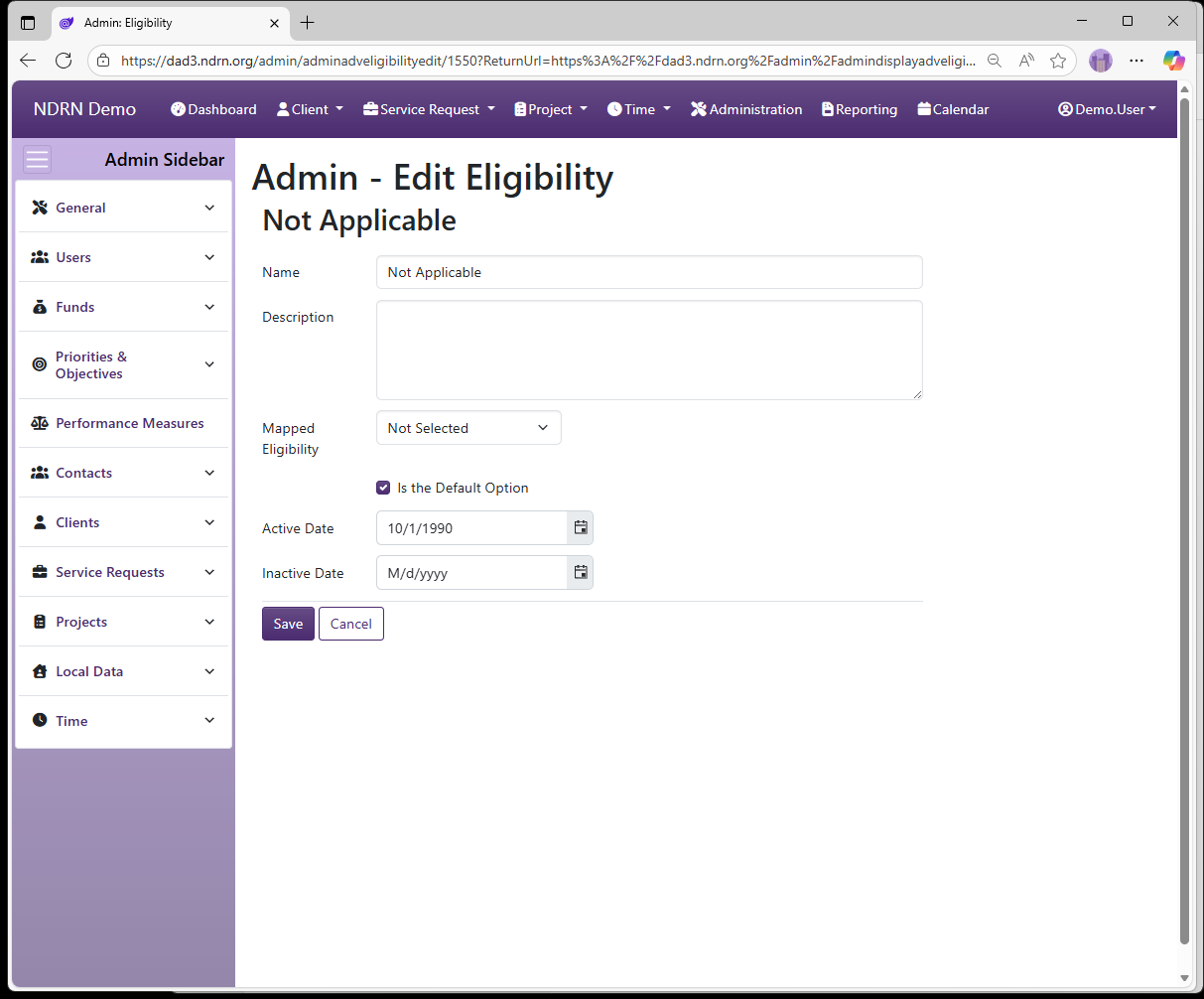This screenshot has width=1204, height=999.
Task: Toggle the Admin Sidebar hamburger icon
Action: [x=37, y=159]
